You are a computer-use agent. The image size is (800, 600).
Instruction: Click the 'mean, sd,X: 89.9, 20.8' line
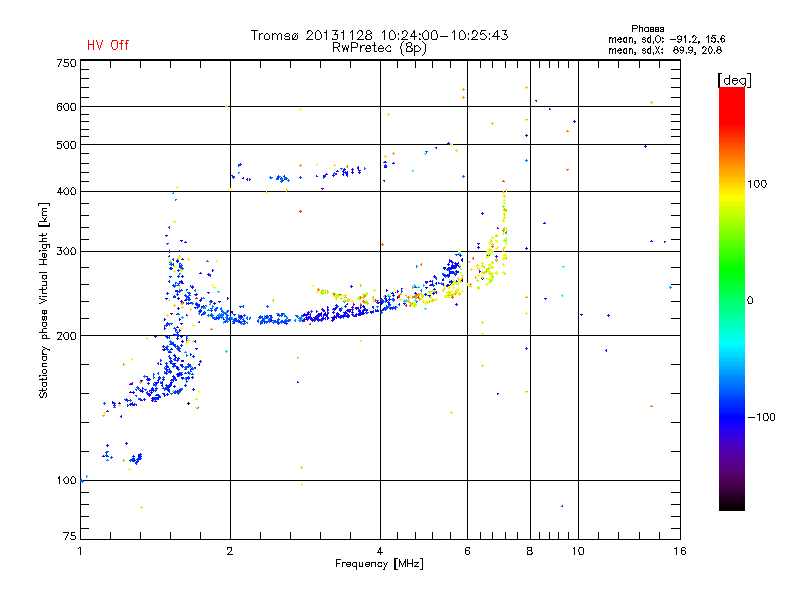pos(665,50)
